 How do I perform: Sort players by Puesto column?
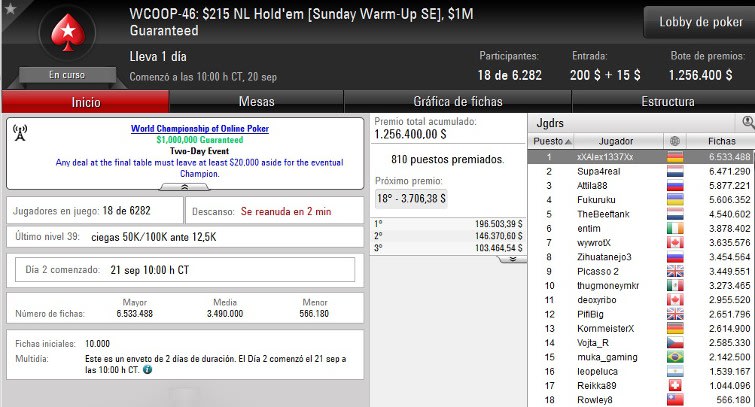(552, 141)
